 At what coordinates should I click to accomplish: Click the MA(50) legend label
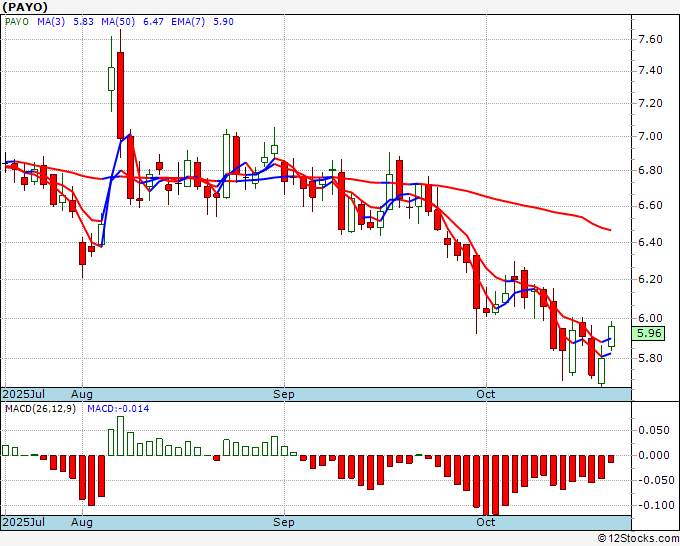(x=118, y=22)
